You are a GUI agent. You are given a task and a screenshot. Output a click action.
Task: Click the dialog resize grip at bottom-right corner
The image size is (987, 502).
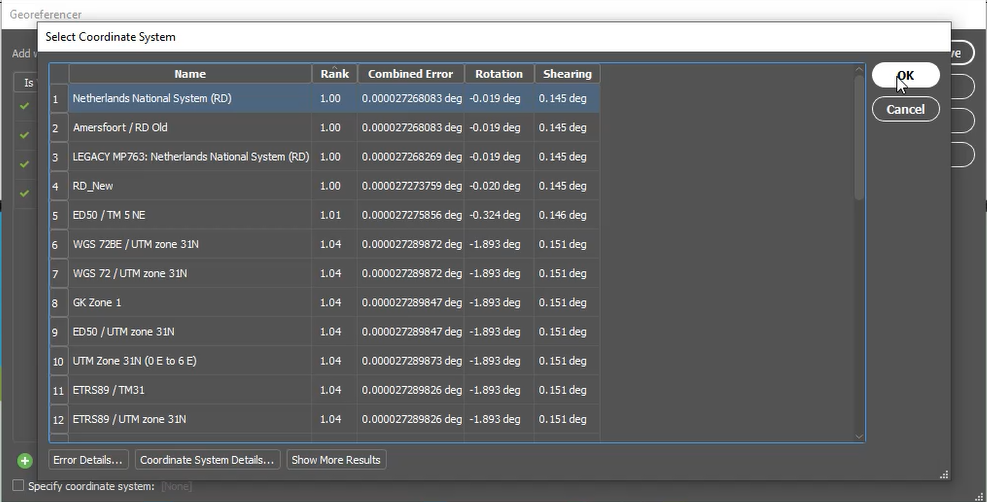(x=943, y=474)
